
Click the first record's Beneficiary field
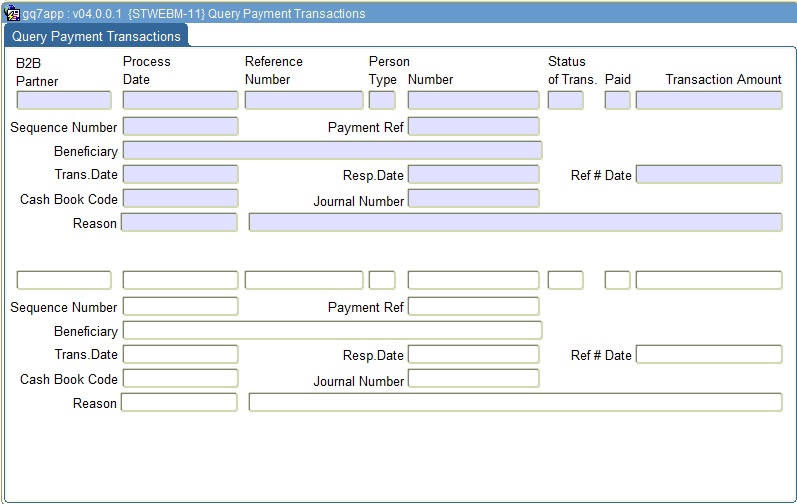tap(332, 150)
